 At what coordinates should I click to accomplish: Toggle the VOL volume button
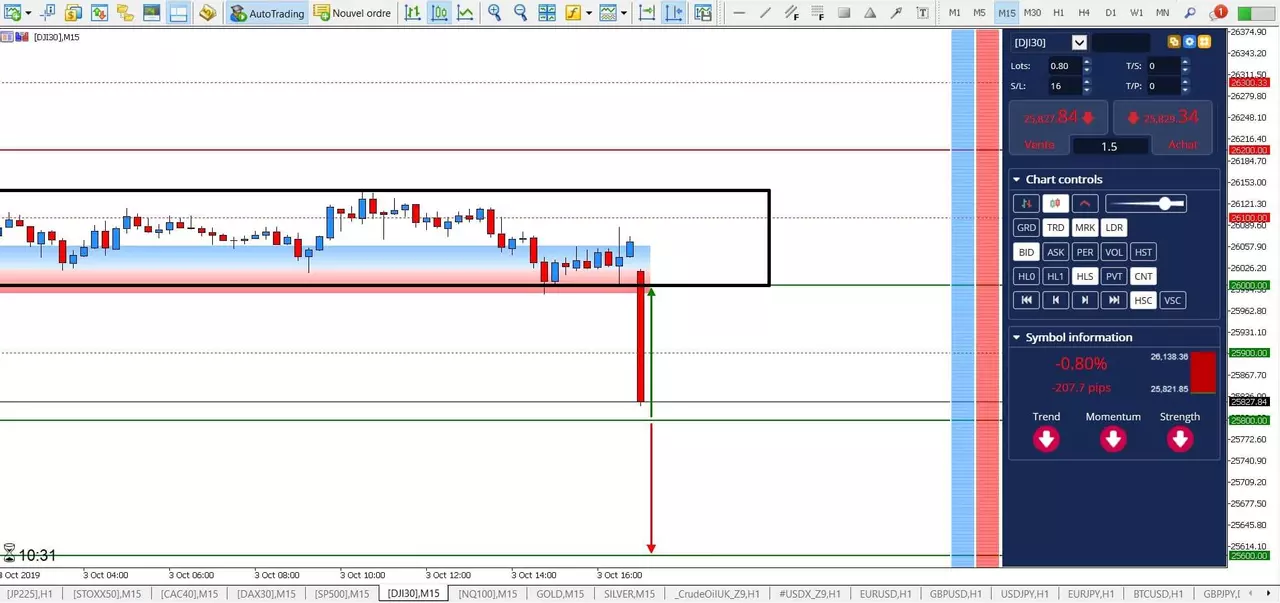[x=1114, y=252]
